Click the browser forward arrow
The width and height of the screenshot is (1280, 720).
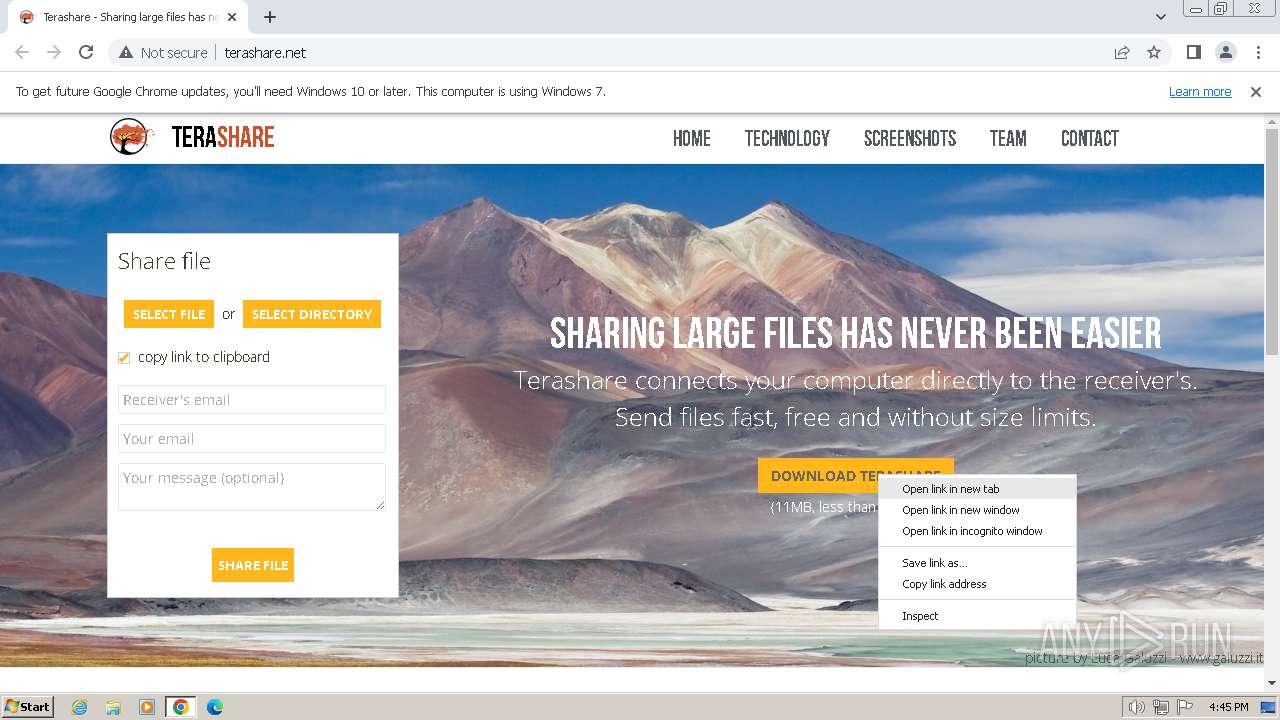click(x=54, y=52)
